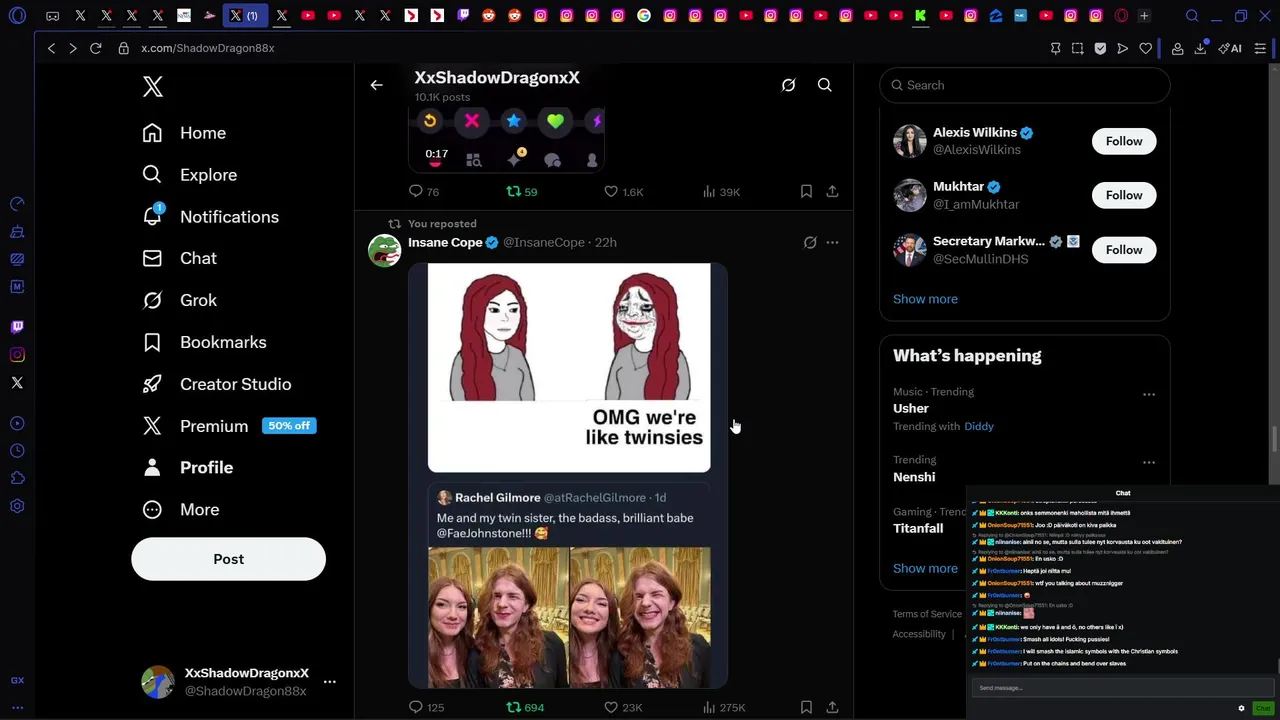Open Grok from the profile header
Image resolution: width=1280 pixels, height=720 pixels.
tap(788, 85)
